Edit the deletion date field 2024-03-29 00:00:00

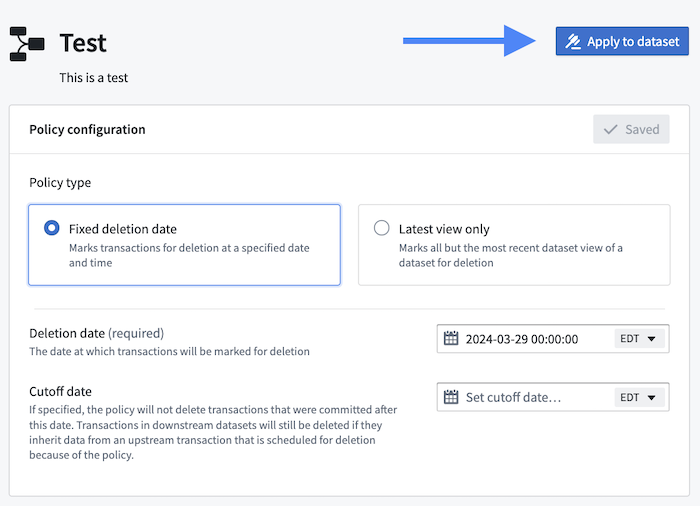click(x=522, y=339)
